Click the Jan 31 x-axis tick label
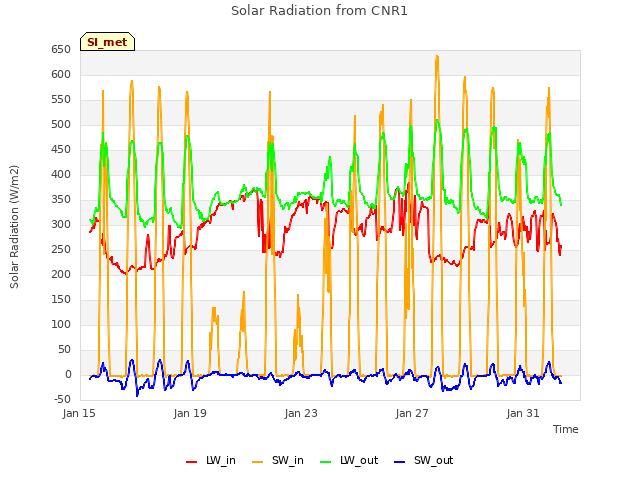The width and height of the screenshot is (640, 480). (523, 413)
